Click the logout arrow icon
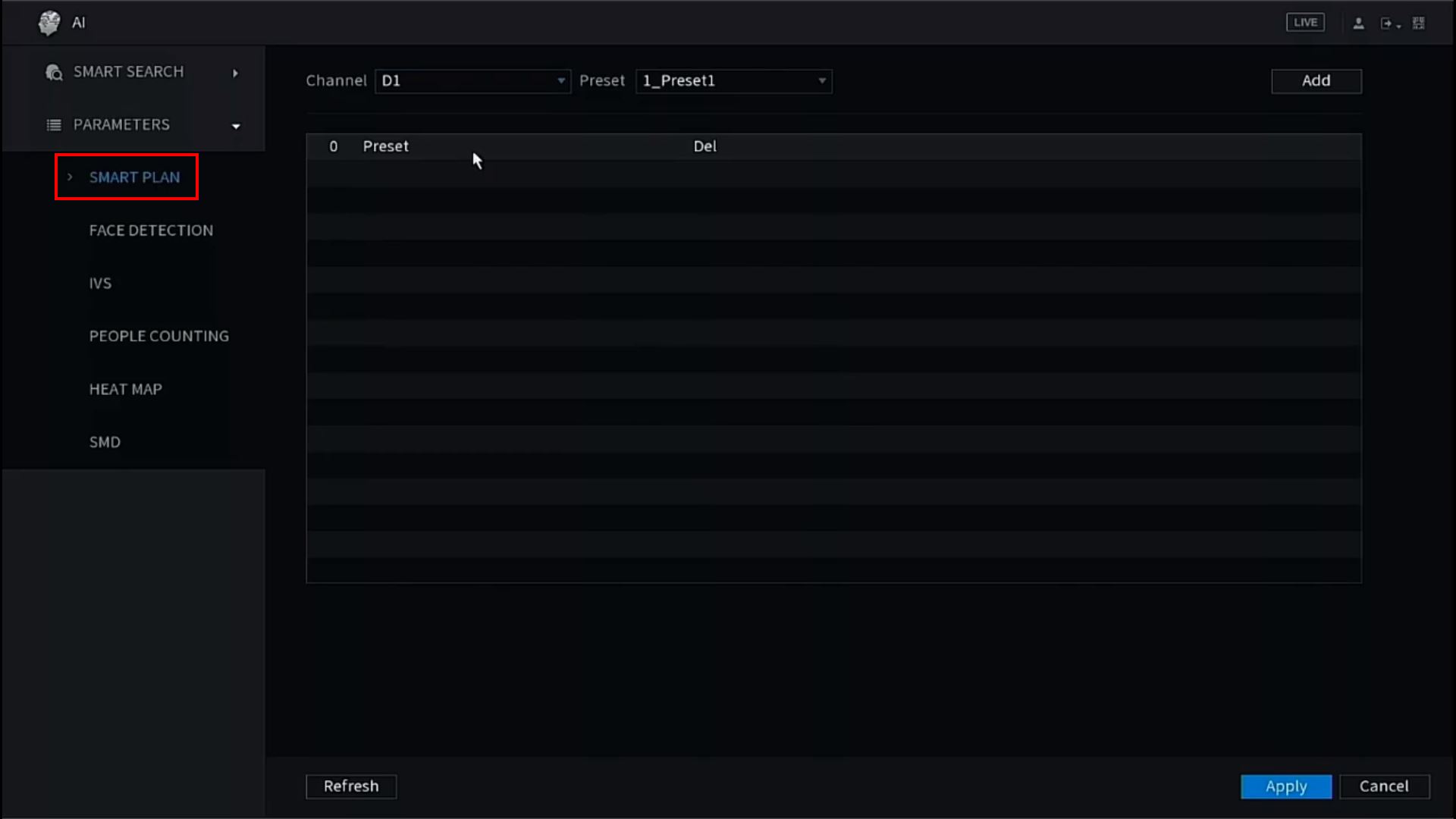Image resolution: width=1456 pixels, height=819 pixels. click(x=1387, y=24)
